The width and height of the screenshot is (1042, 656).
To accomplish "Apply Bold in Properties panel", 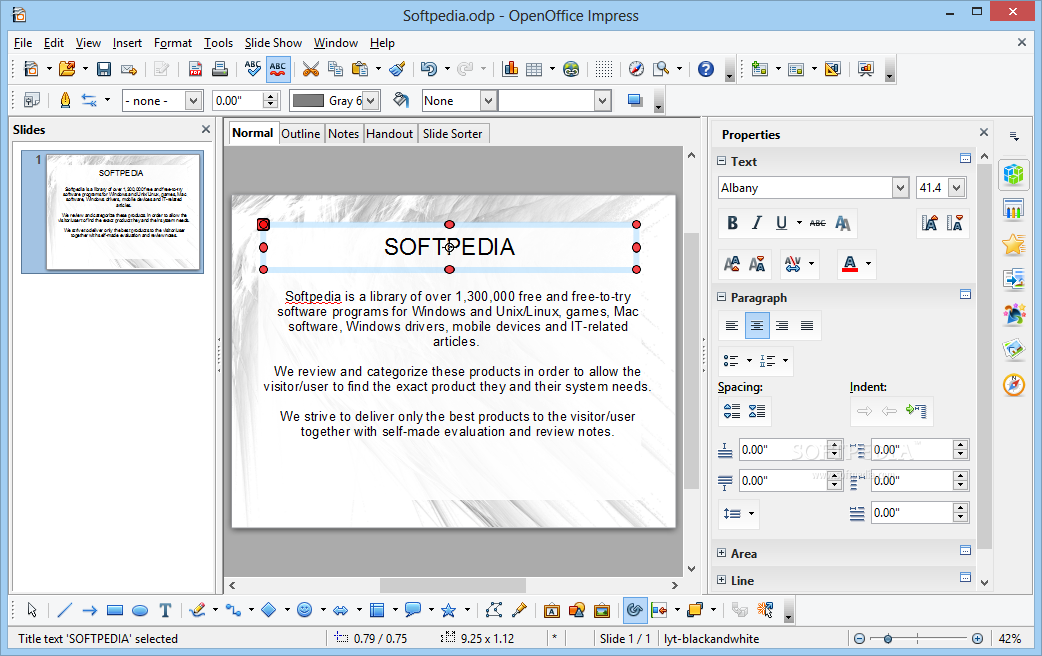I will (x=732, y=223).
